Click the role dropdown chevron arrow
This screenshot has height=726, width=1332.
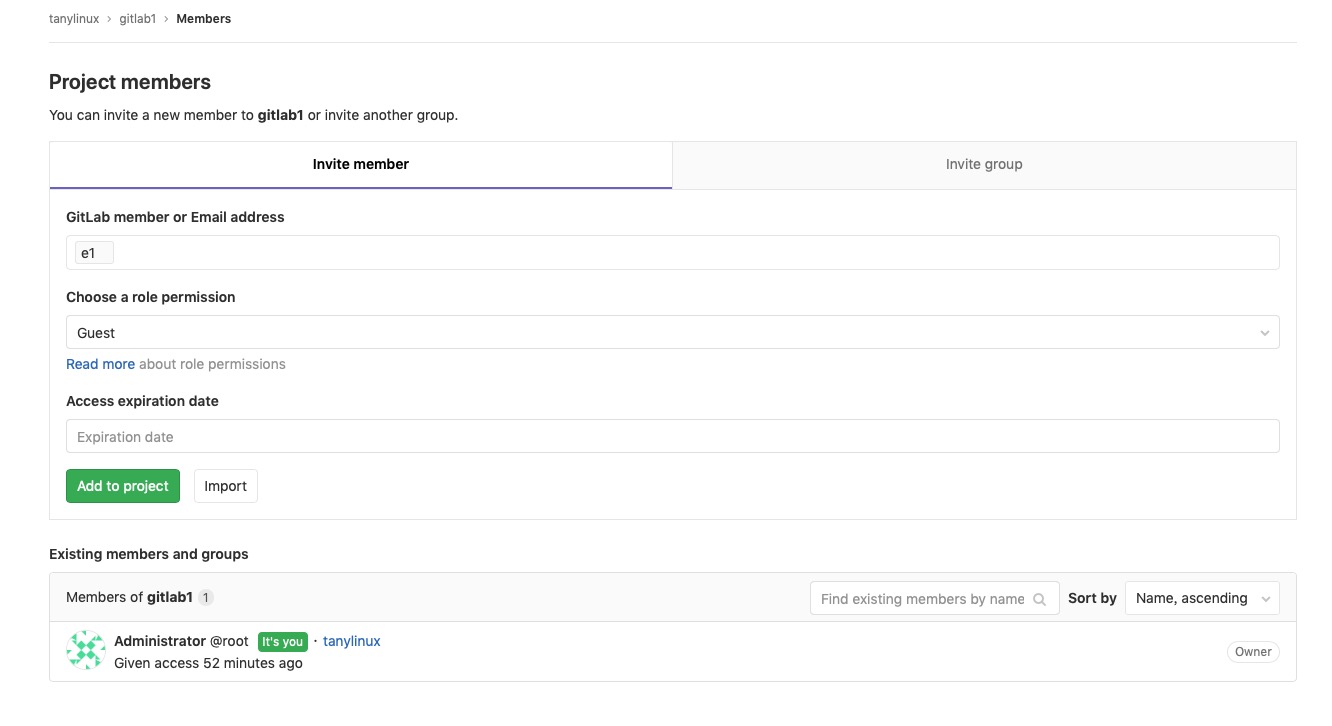[1265, 333]
